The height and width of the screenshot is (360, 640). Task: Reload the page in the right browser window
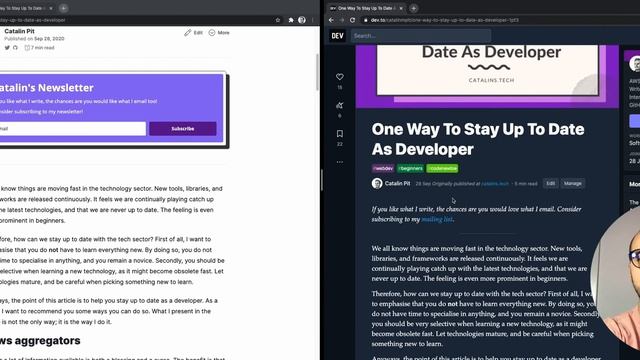pyautogui.click(x=352, y=20)
